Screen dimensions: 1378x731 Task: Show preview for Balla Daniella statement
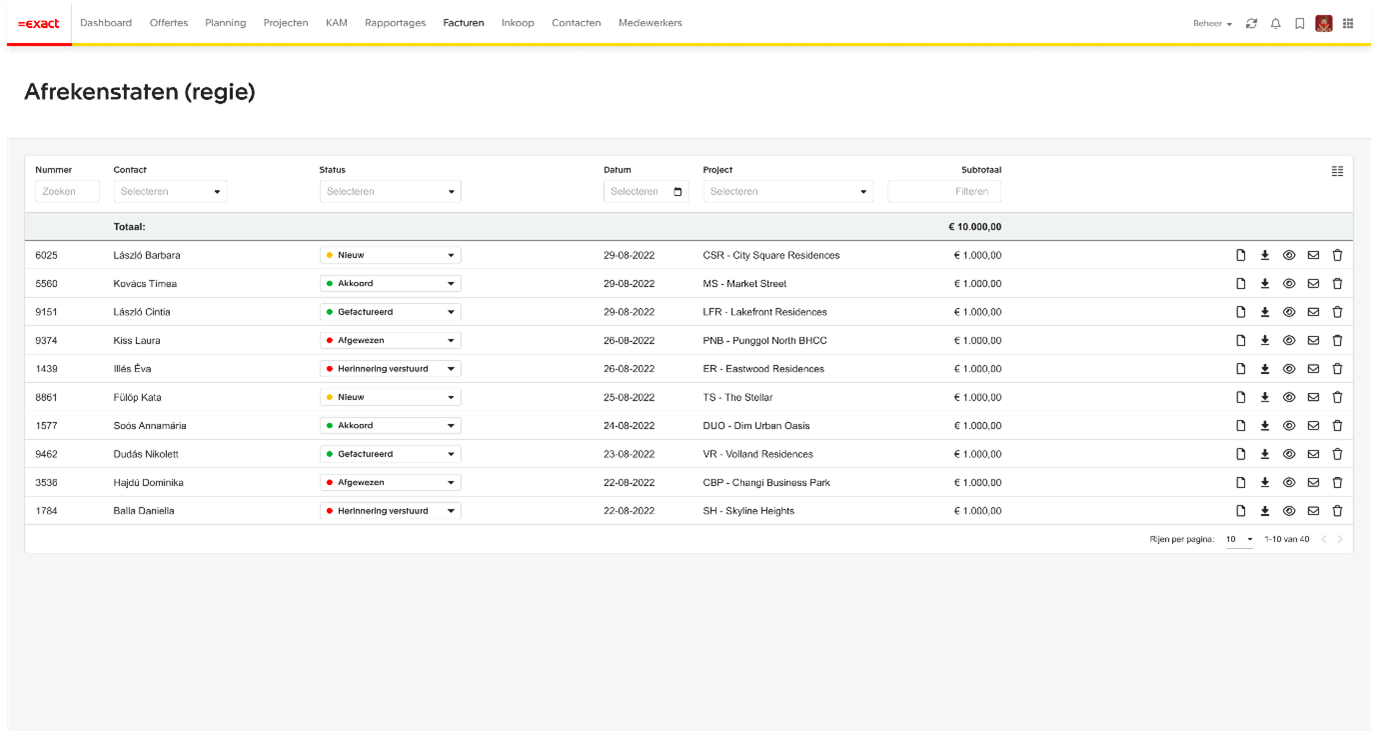(x=1289, y=511)
